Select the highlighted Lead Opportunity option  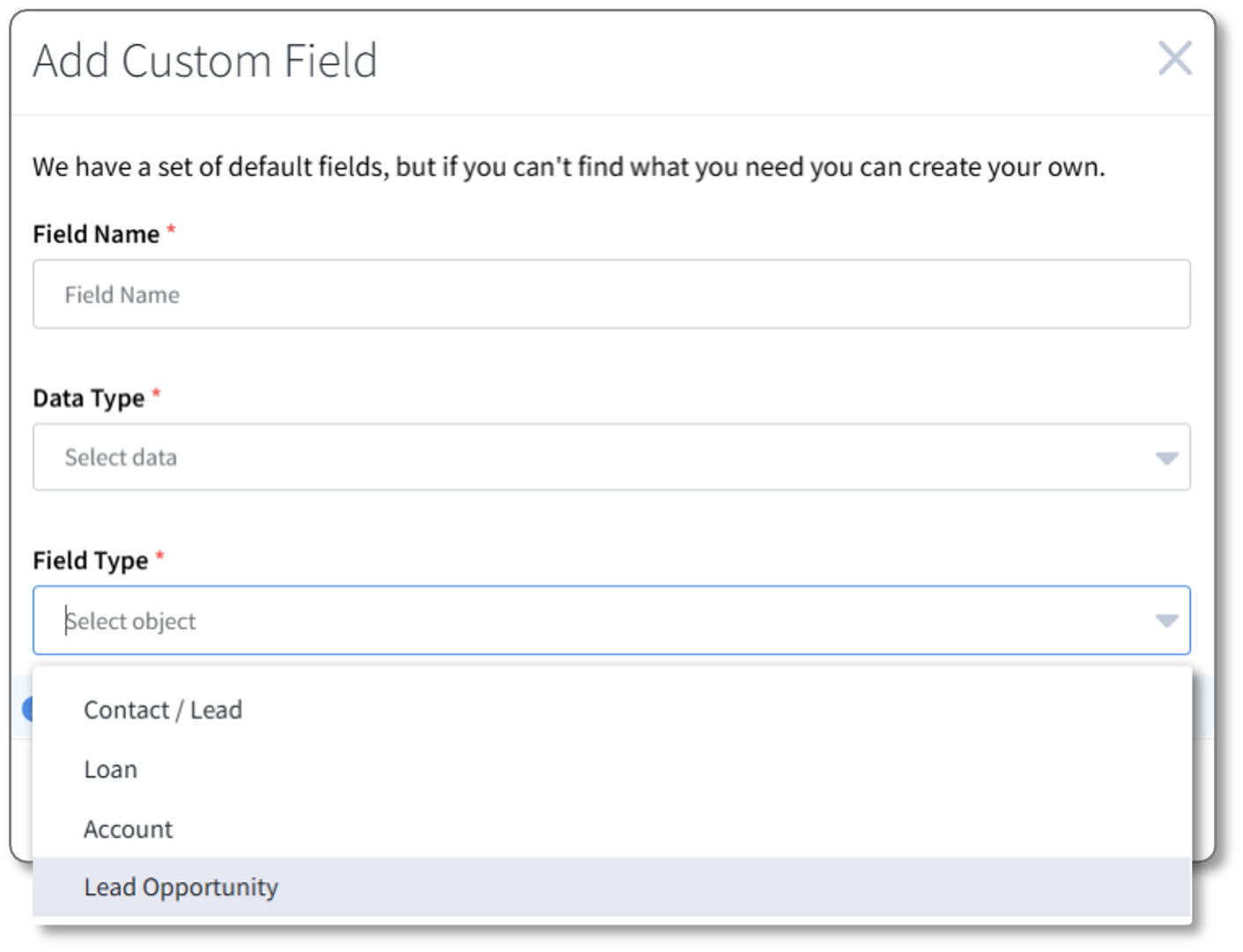pyautogui.click(x=611, y=887)
